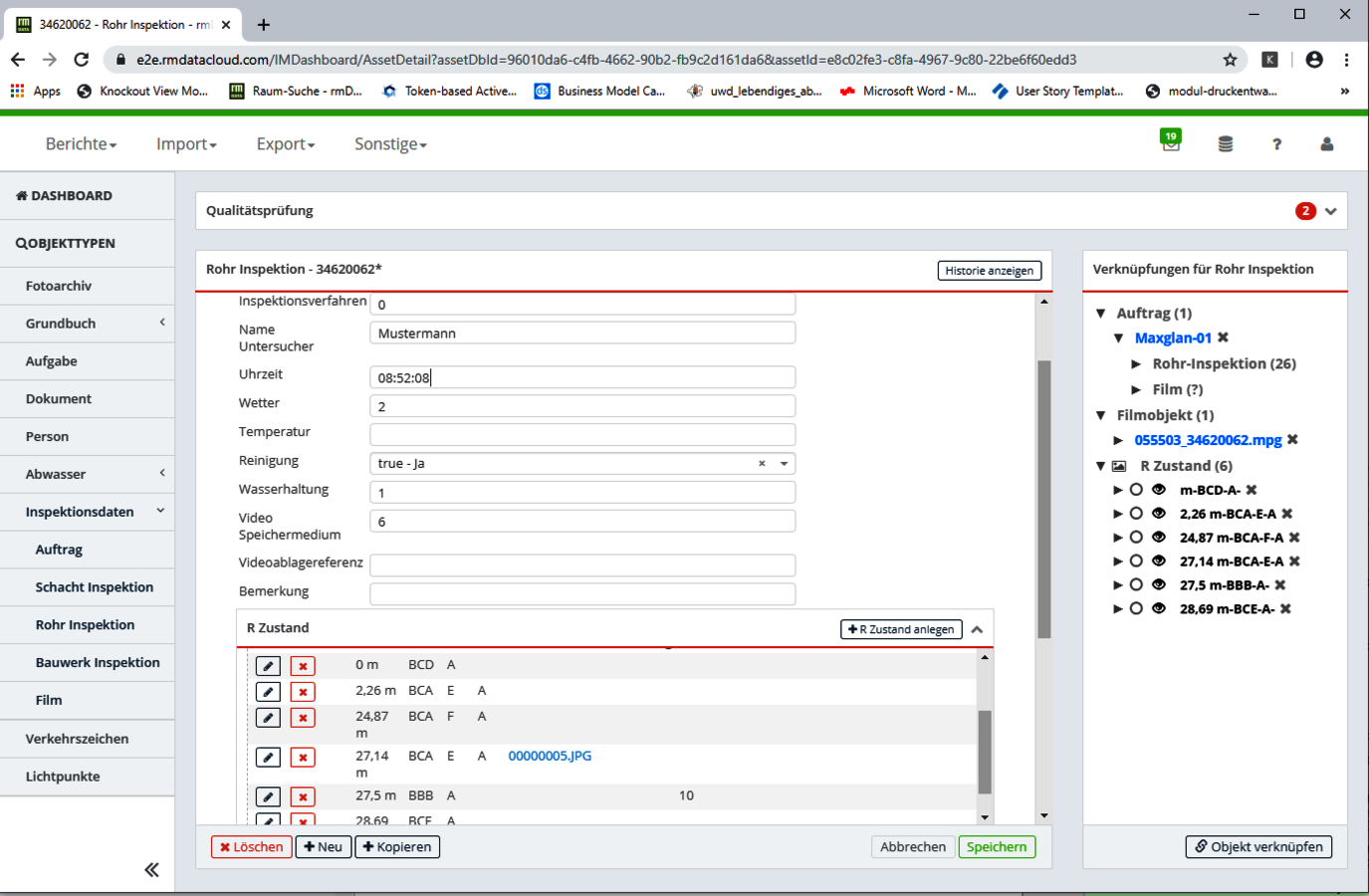Image resolution: width=1369 pixels, height=896 pixels.
Task: Collapse the sidebar with double-arrow icon
Action: pos(151,870)
